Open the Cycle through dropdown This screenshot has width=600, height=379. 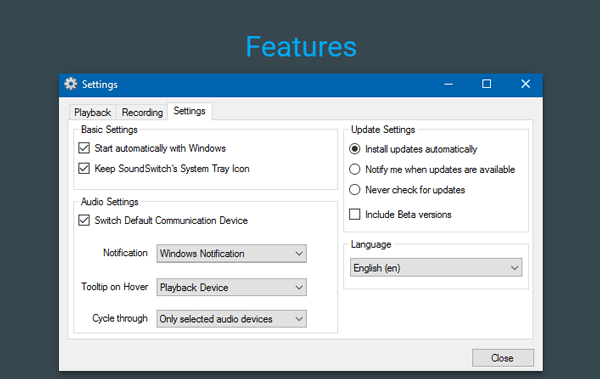pos(232,319)
